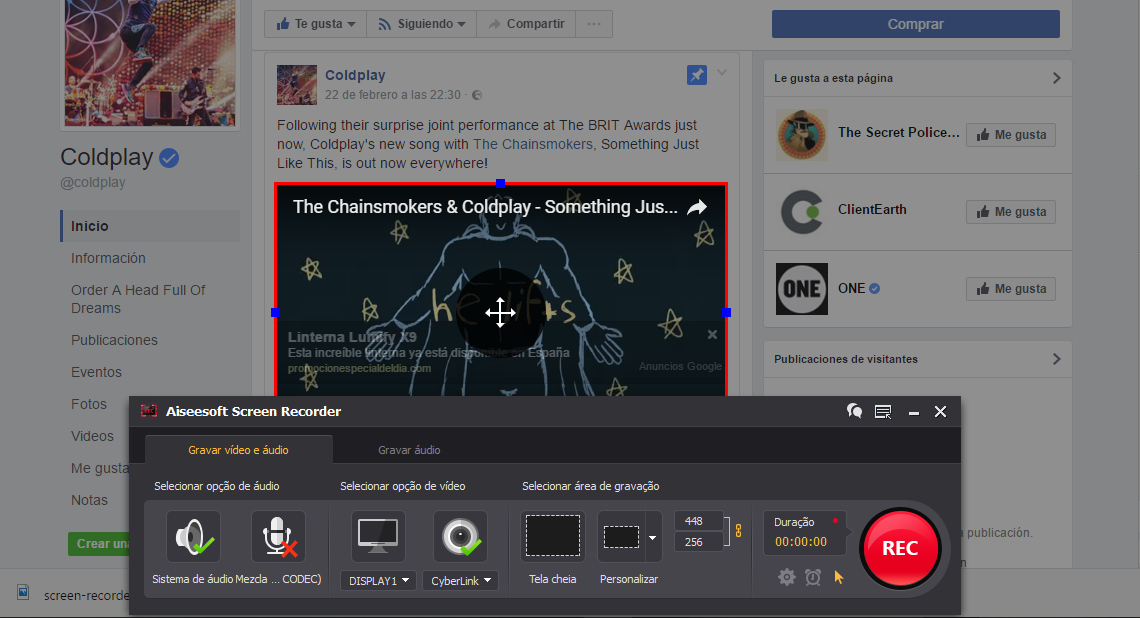Click the aspect ratio lock icon
Screen dimensions: 1140x618
click(739, 531)
